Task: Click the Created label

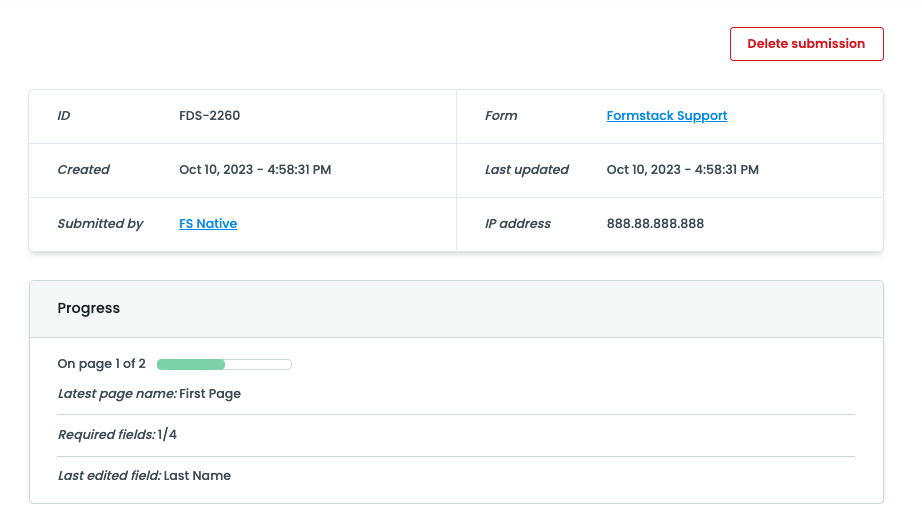Action: pyautogui.click(x=84, y=170)
